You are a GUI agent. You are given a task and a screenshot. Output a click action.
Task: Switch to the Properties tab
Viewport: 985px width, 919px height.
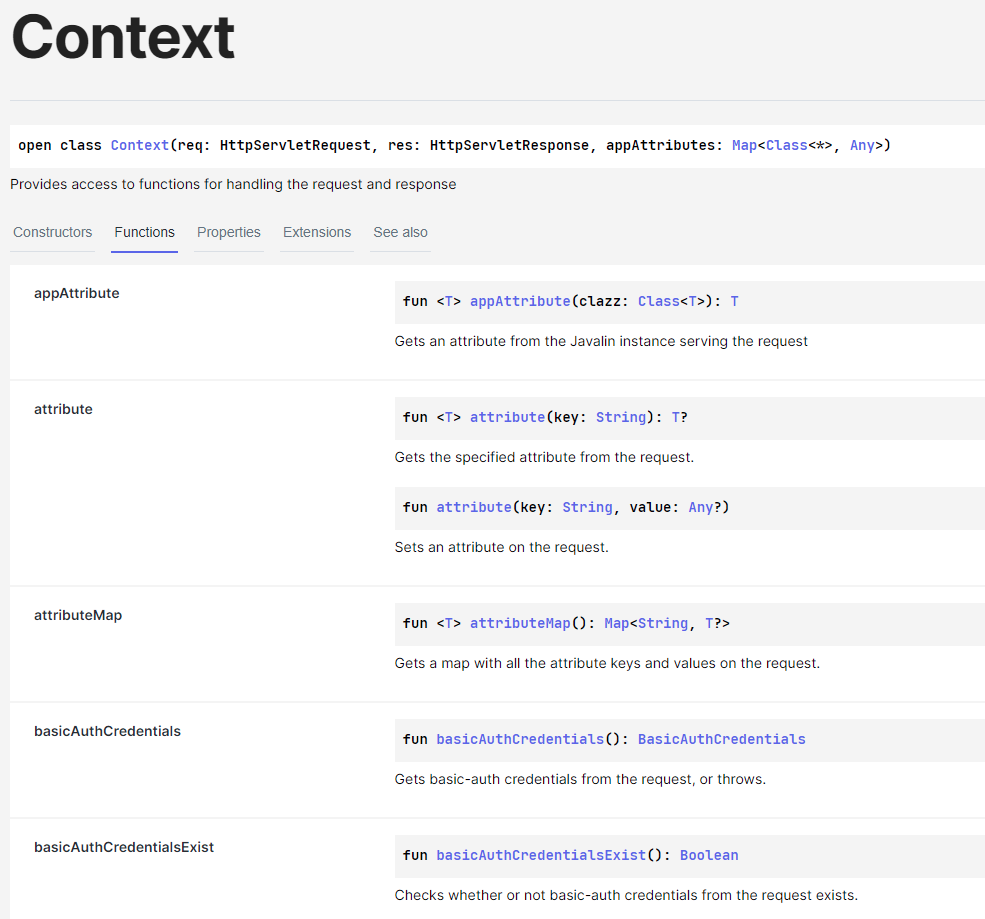pos(228,232)
